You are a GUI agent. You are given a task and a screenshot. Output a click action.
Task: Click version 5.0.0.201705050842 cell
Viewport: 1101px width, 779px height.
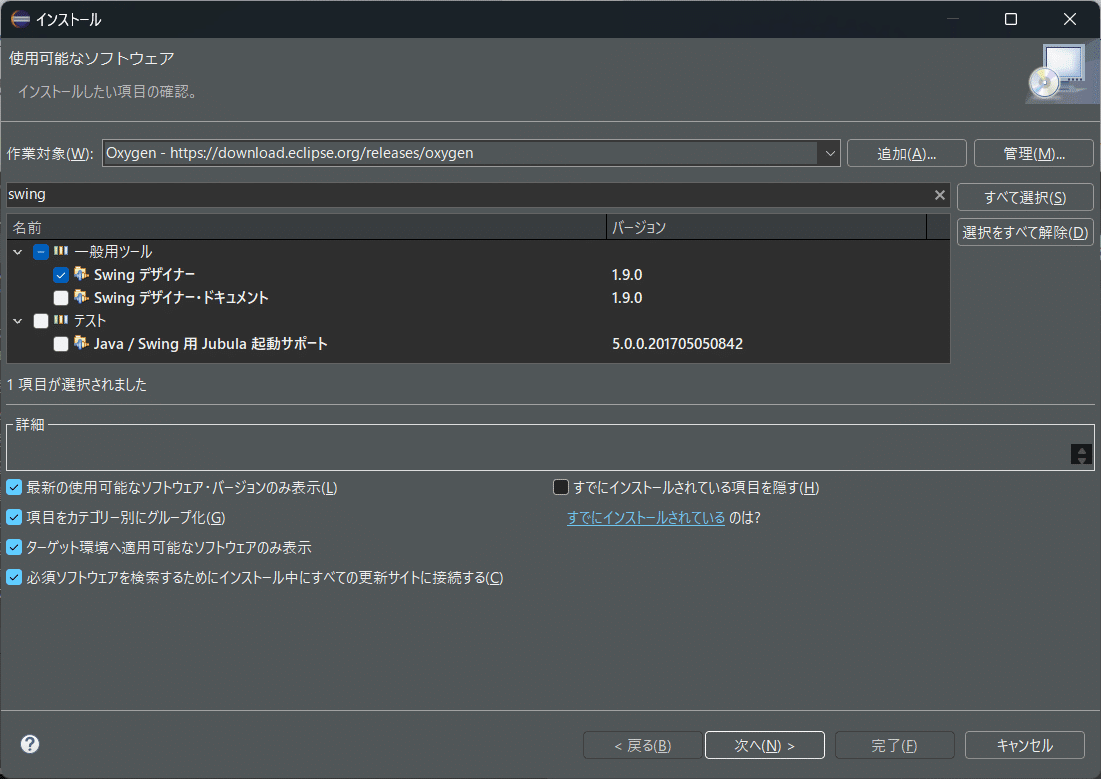point(678,343)
